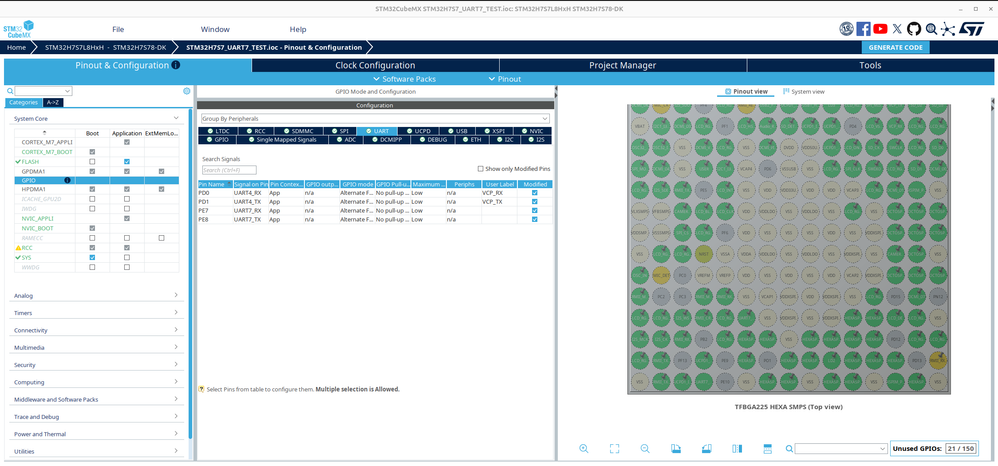This screenshot has height=466, width=998.
Task: Open the Pinout dropdown menu
Action: [x=504, y=79]
